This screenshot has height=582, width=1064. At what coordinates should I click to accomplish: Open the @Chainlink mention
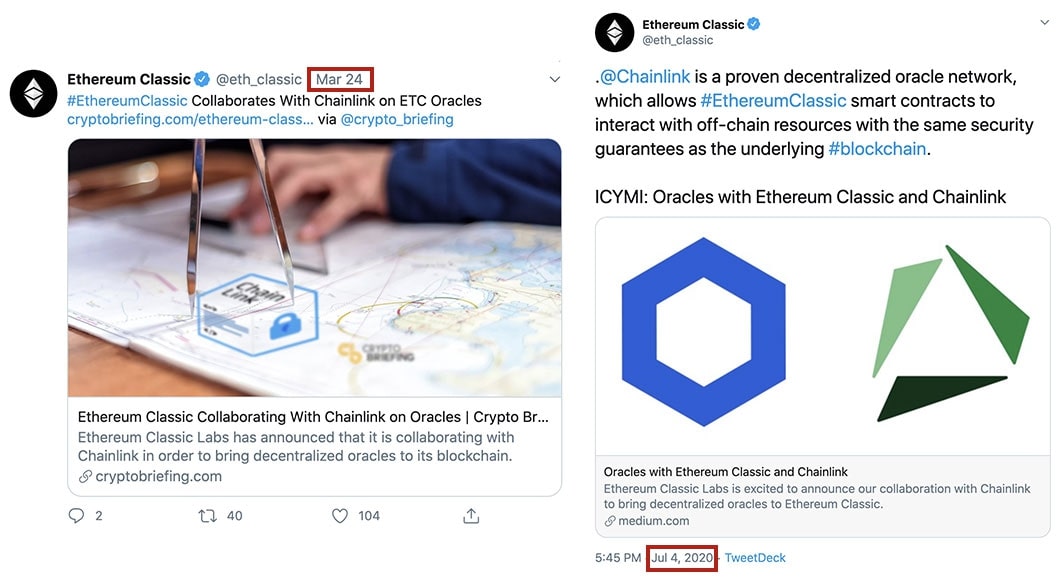tap(645, 77)
